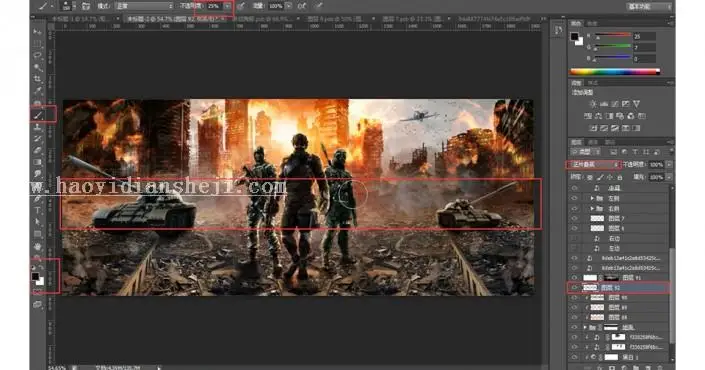
Task: Toggle visibility of 左侧 group
Action: click(574, 198)
